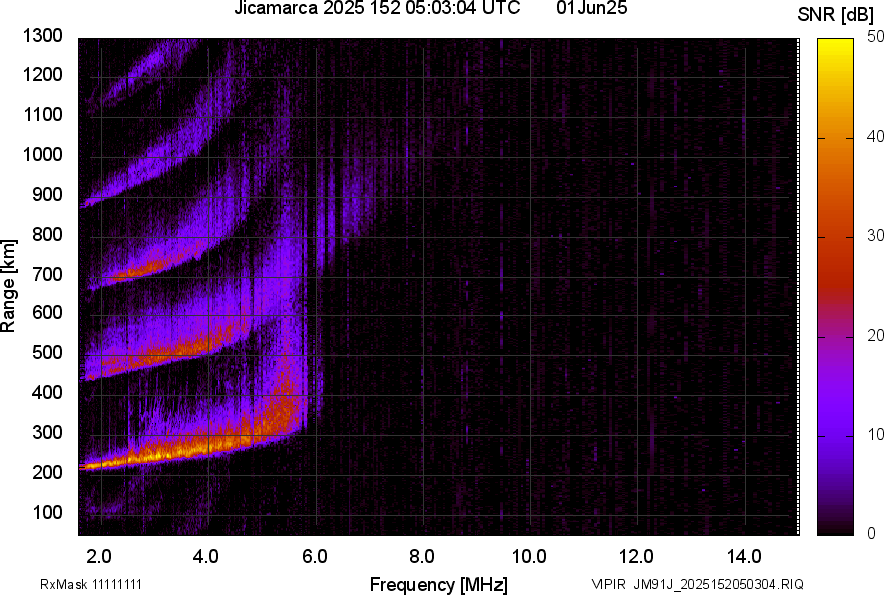Click the 'VIPIR' footer label
This screenshot has height=595, width=884.
point(609,584)
